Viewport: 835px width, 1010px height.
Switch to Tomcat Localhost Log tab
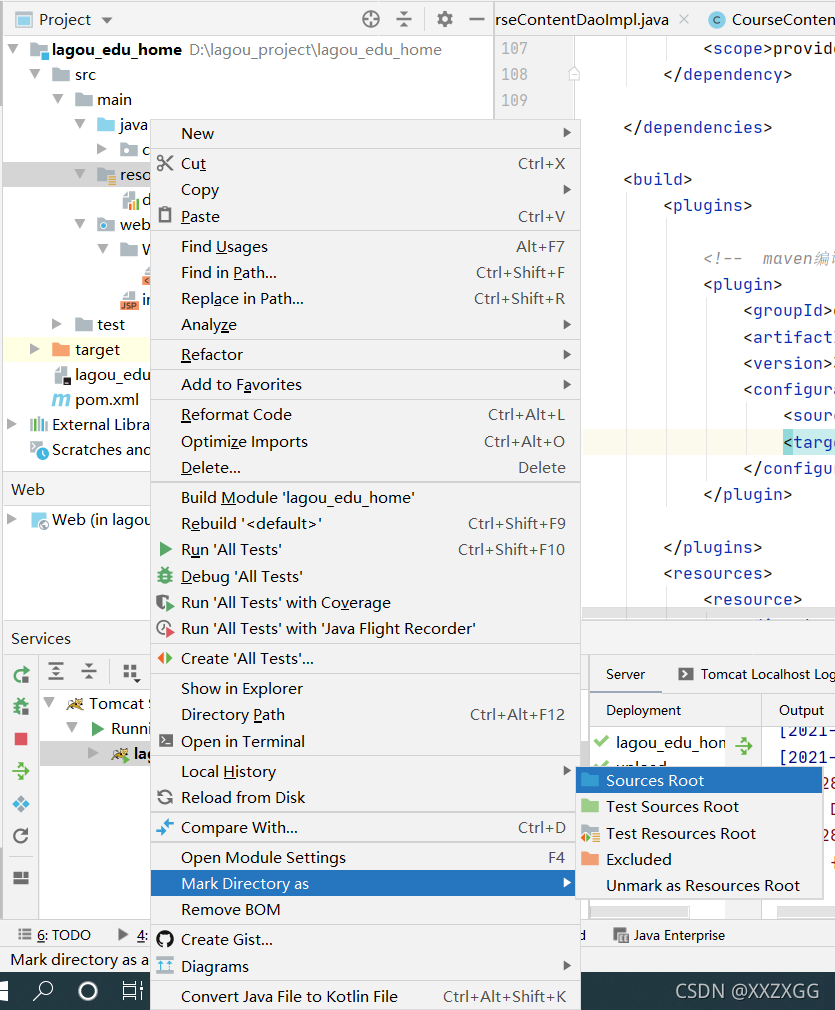coord(755,674)
